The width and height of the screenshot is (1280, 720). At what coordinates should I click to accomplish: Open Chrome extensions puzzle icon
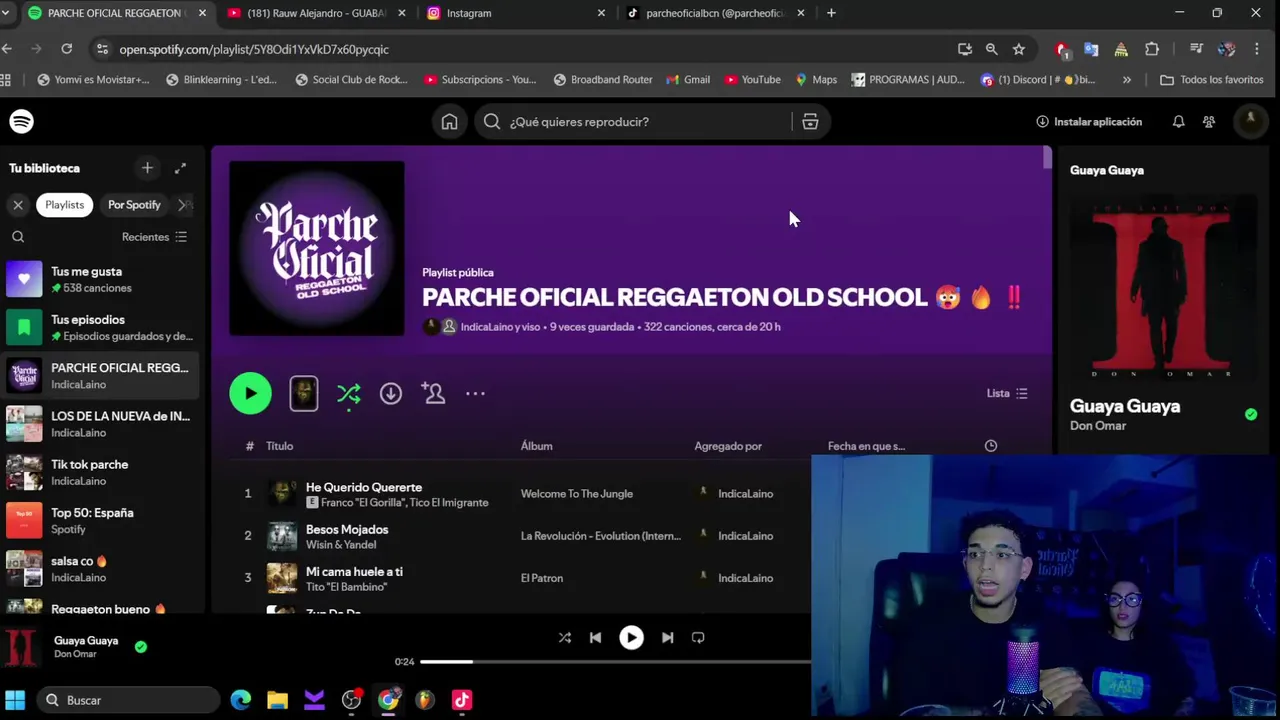(1152, 49)
